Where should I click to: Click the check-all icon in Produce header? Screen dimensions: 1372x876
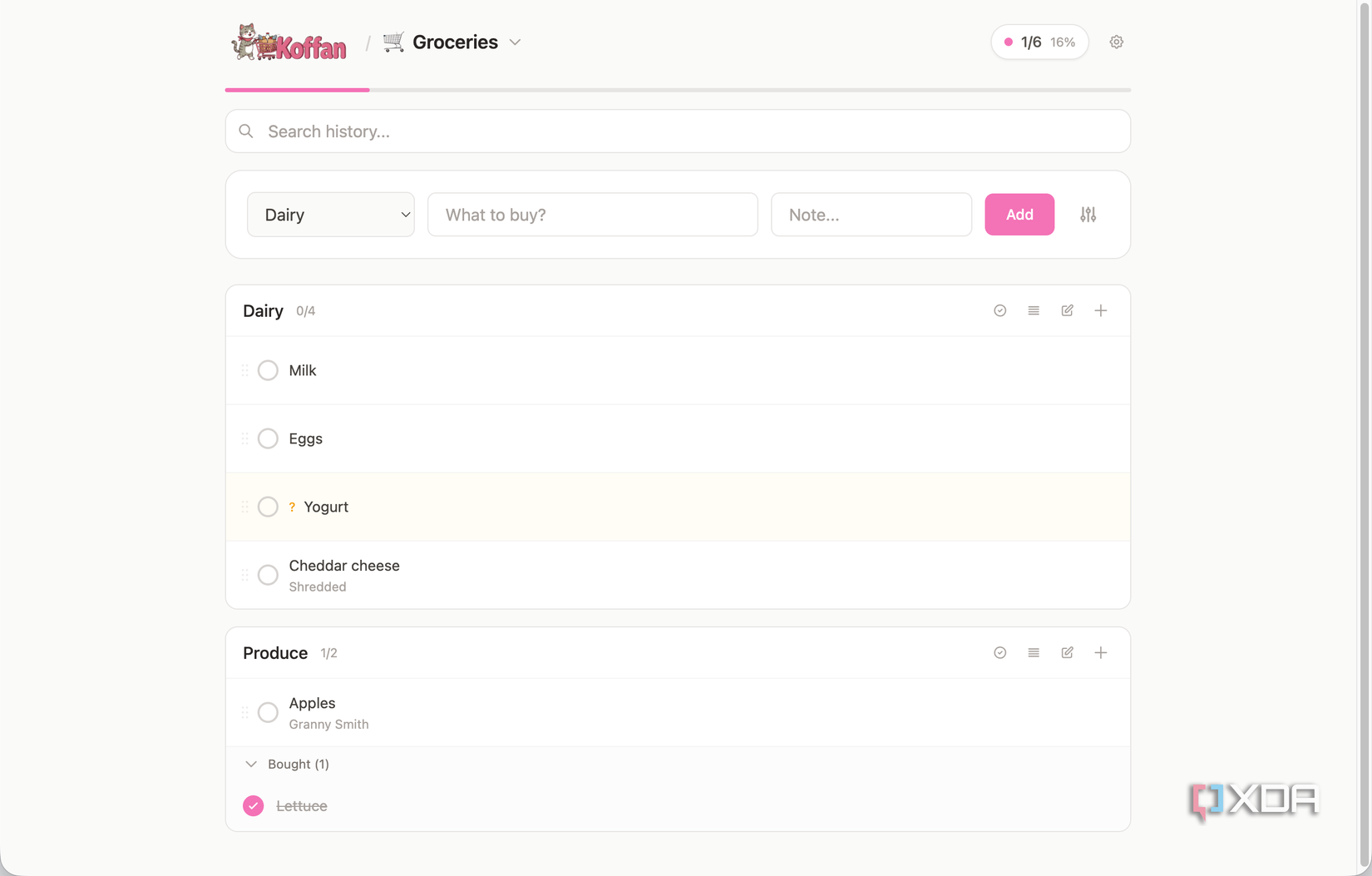(1000, 653)
